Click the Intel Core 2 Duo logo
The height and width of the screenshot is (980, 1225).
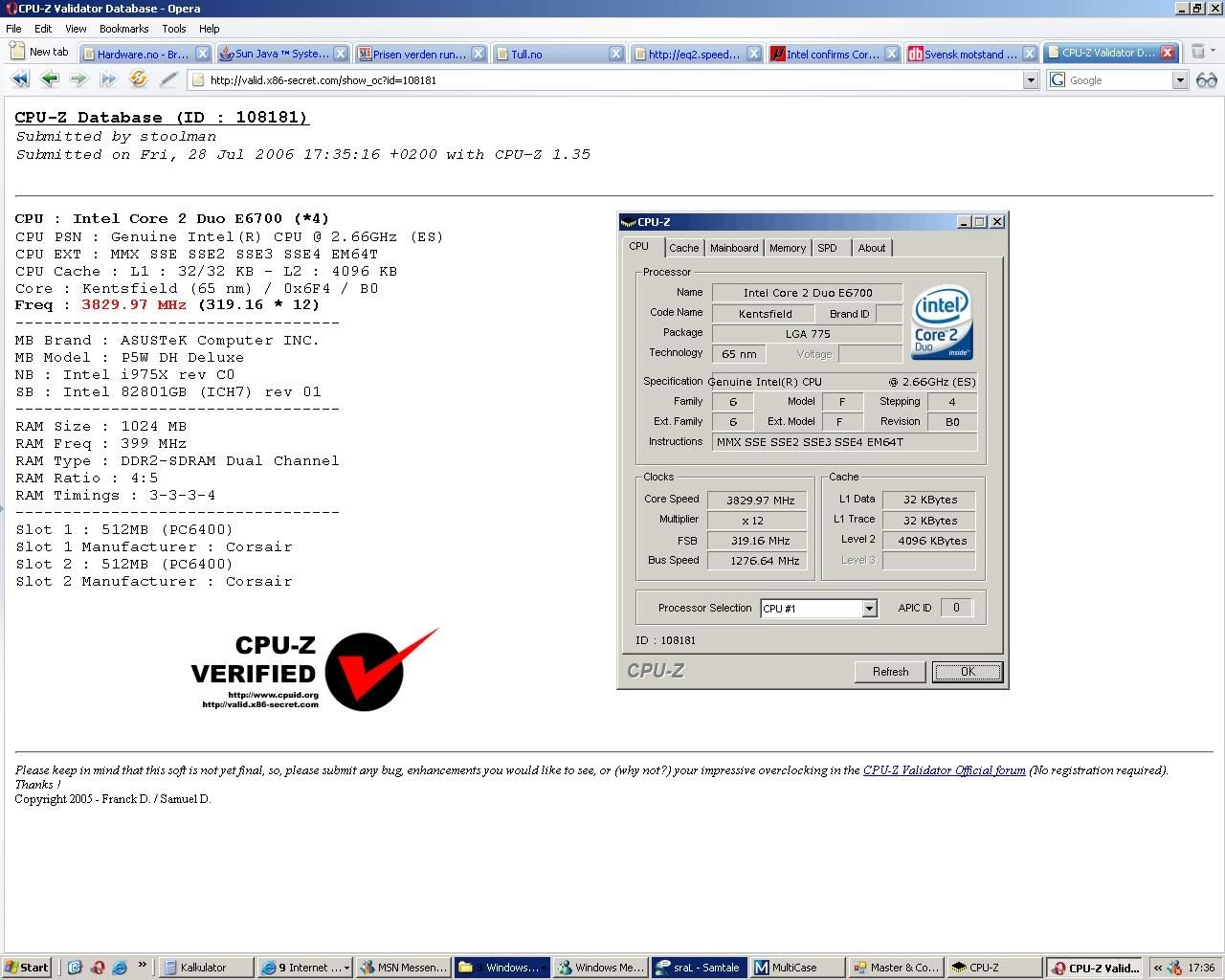(942, 322)
